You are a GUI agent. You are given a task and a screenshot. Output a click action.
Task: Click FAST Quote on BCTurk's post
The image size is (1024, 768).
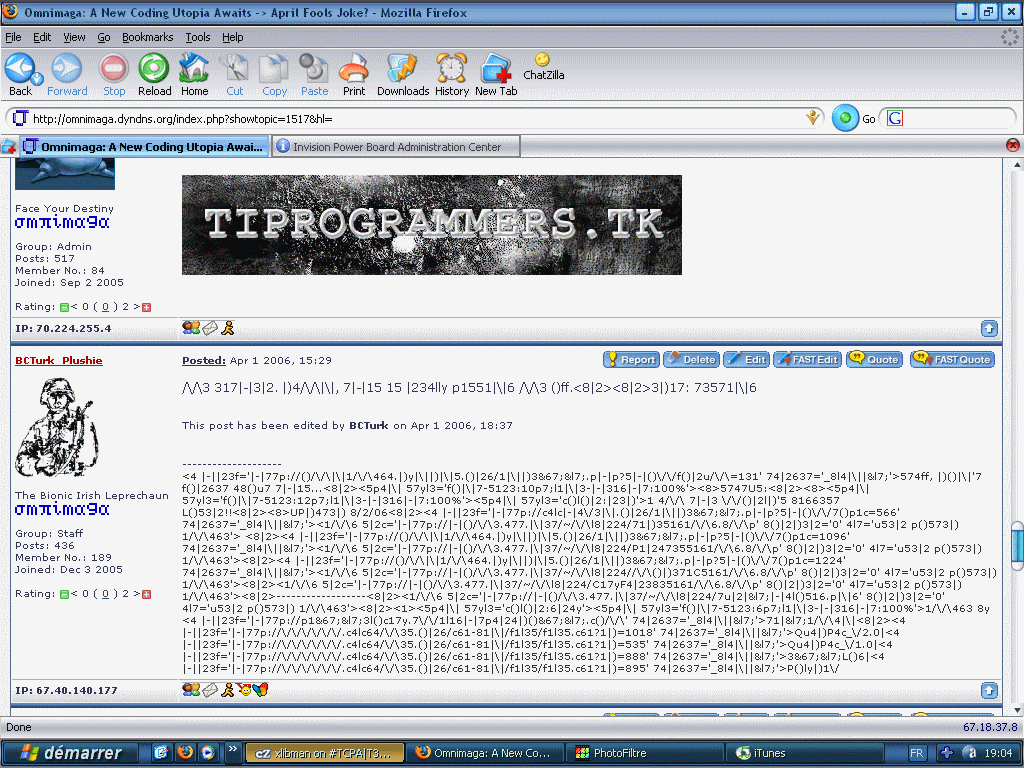coord(953,359)
